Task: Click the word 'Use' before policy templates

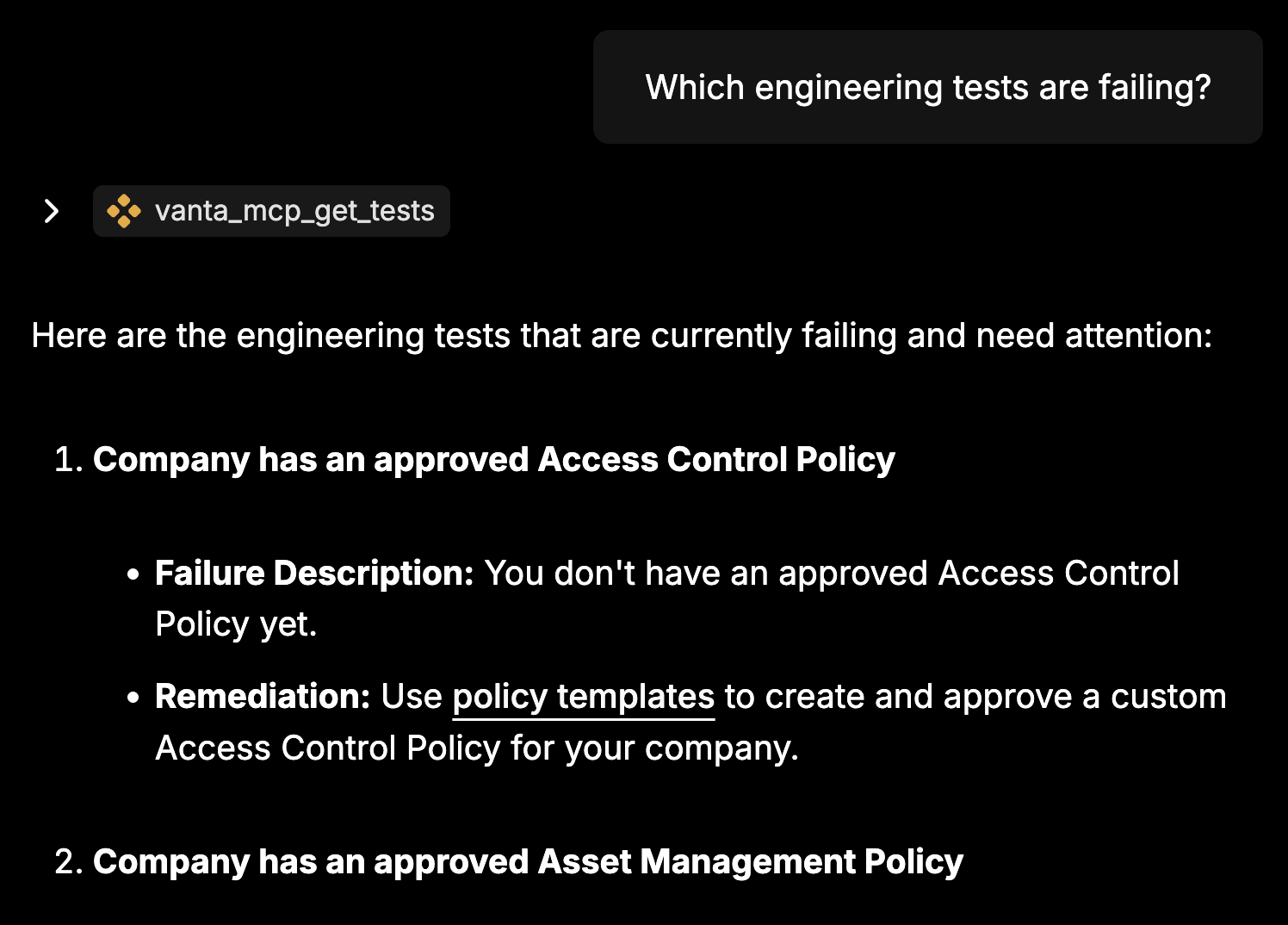Action: 412,697
